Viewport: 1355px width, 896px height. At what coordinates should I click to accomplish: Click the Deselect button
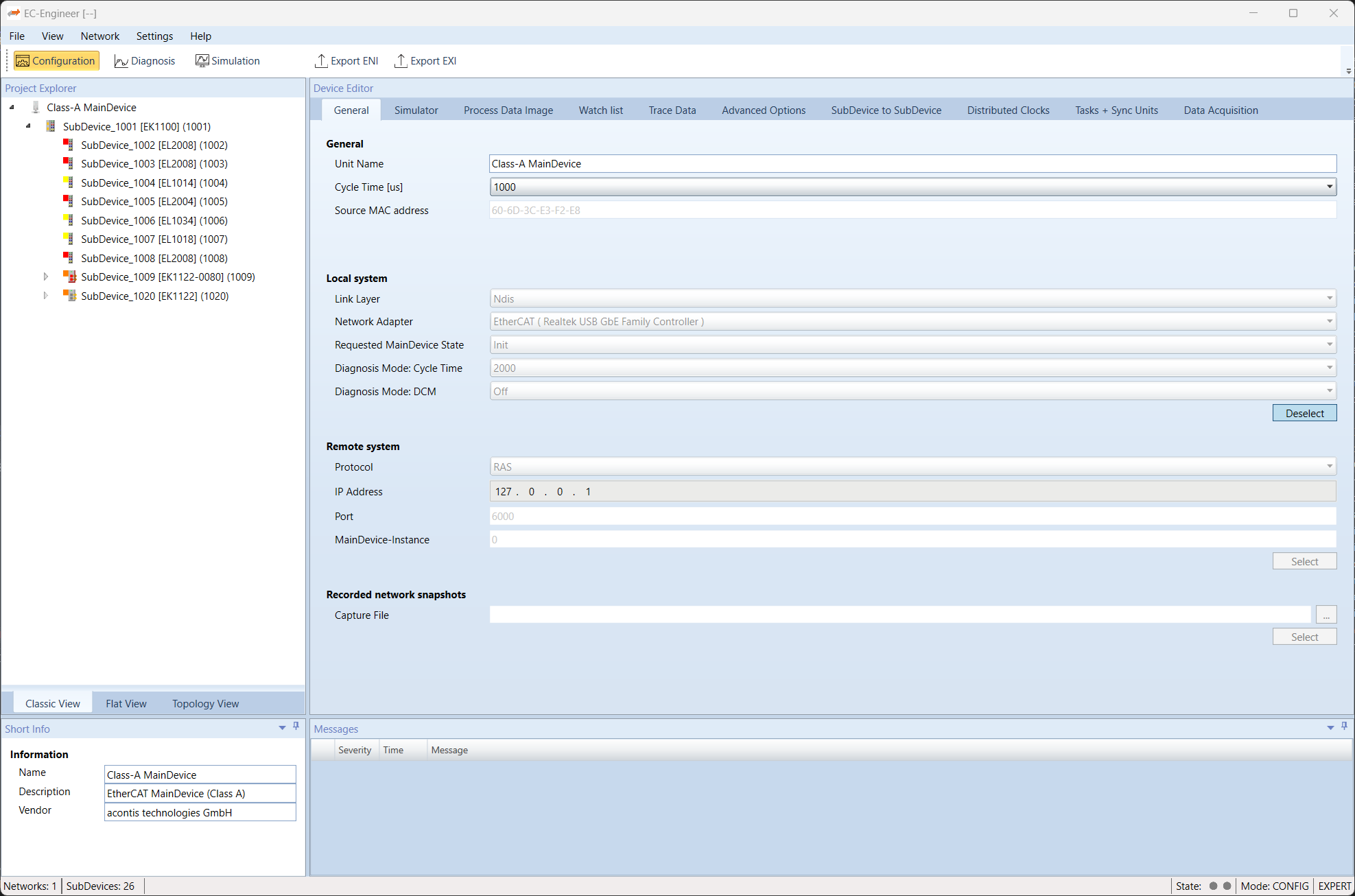coord(1304,413)
